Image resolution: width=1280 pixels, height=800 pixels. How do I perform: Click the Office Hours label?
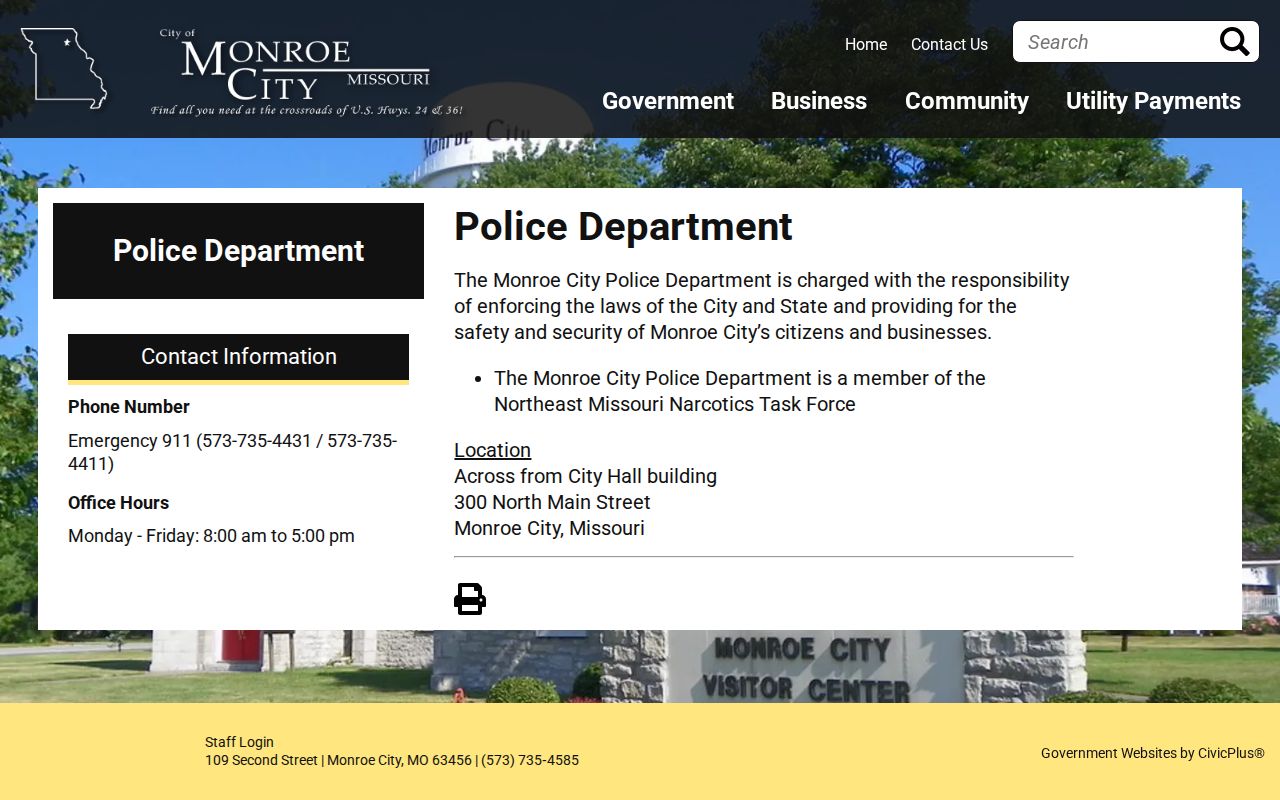point(118,503)
